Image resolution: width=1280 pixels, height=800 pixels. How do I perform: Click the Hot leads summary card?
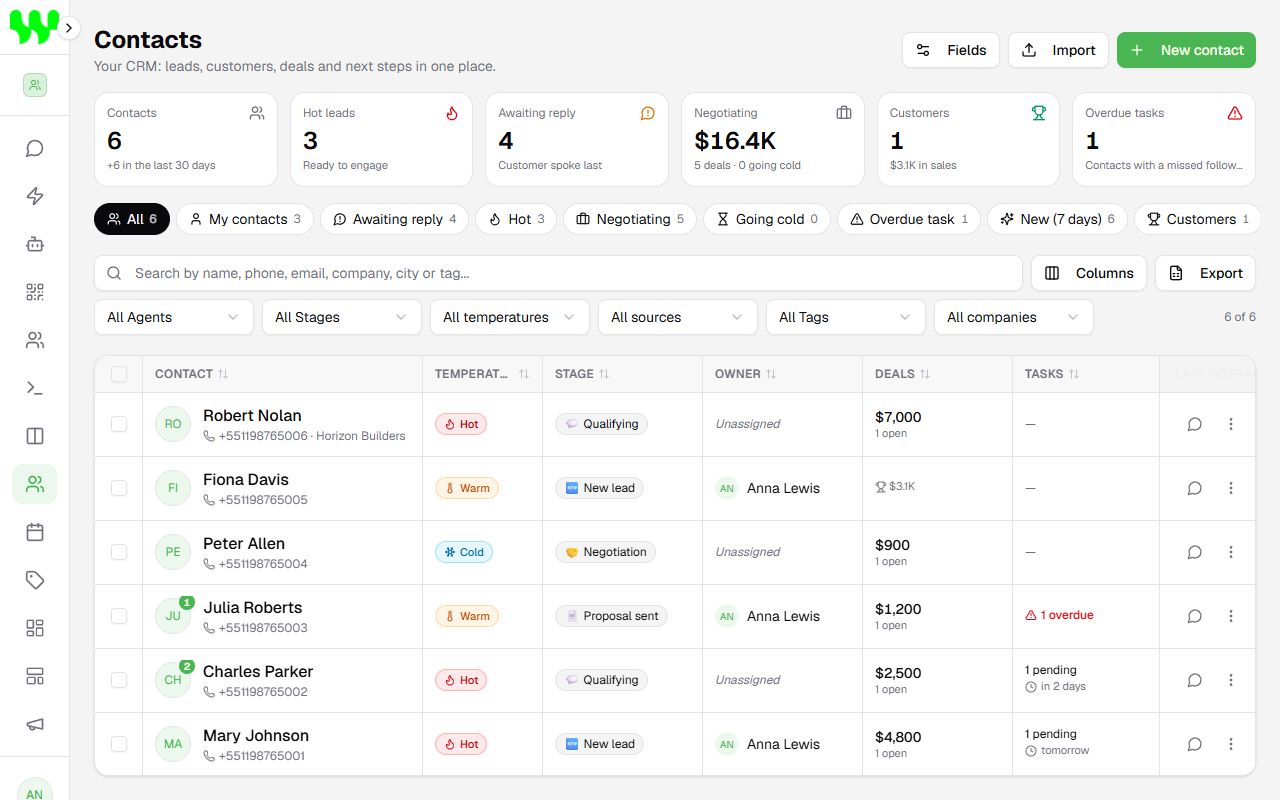[381, 140]
